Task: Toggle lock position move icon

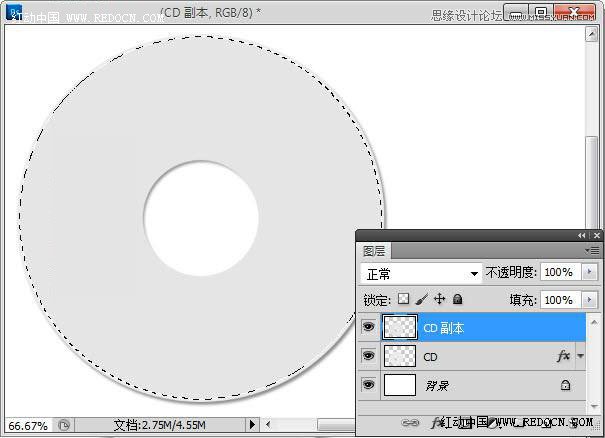Action: coord(439,299)
